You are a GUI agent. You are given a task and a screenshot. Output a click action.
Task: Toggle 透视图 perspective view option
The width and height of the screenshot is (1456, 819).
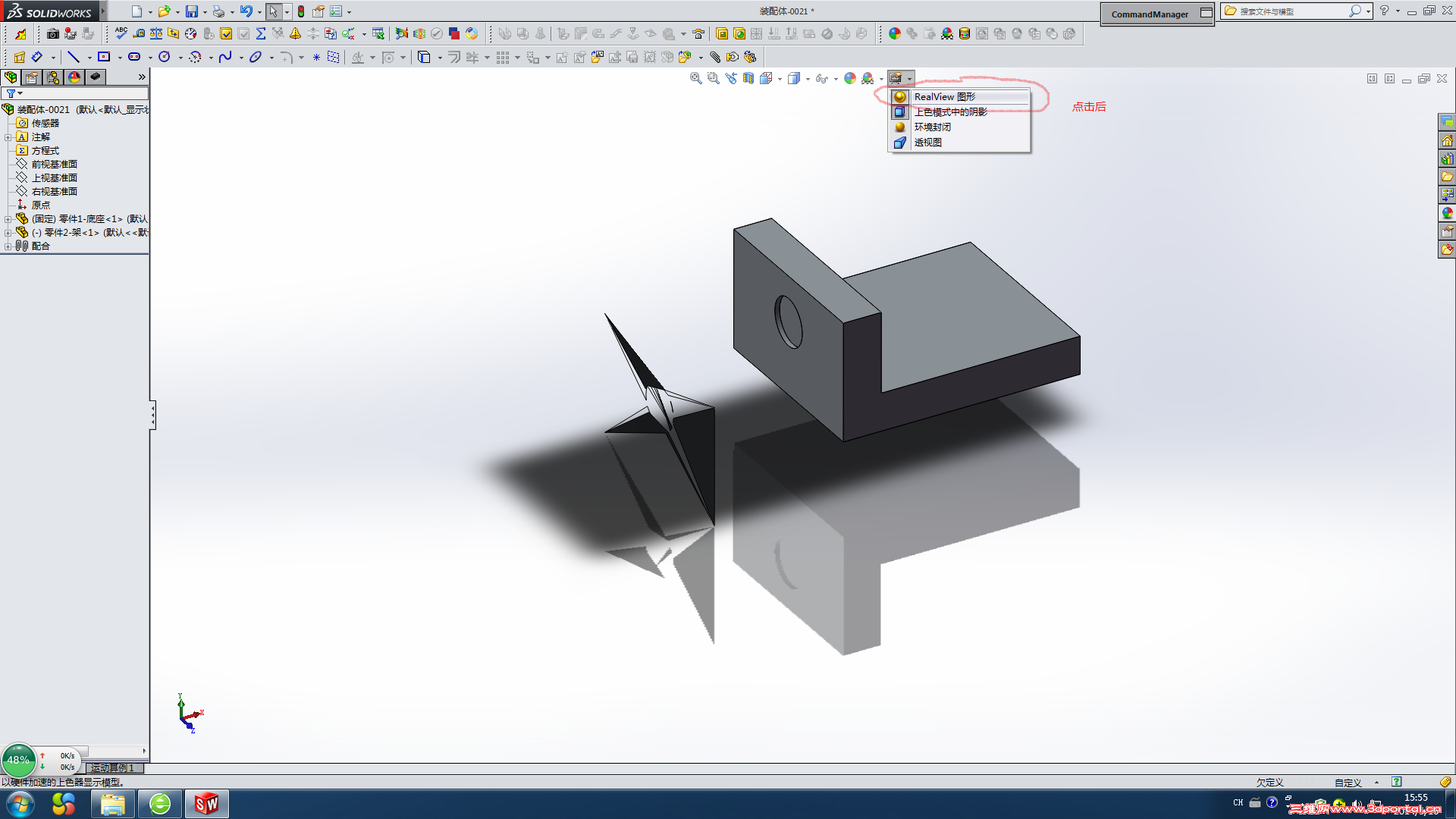click(927, 143)
